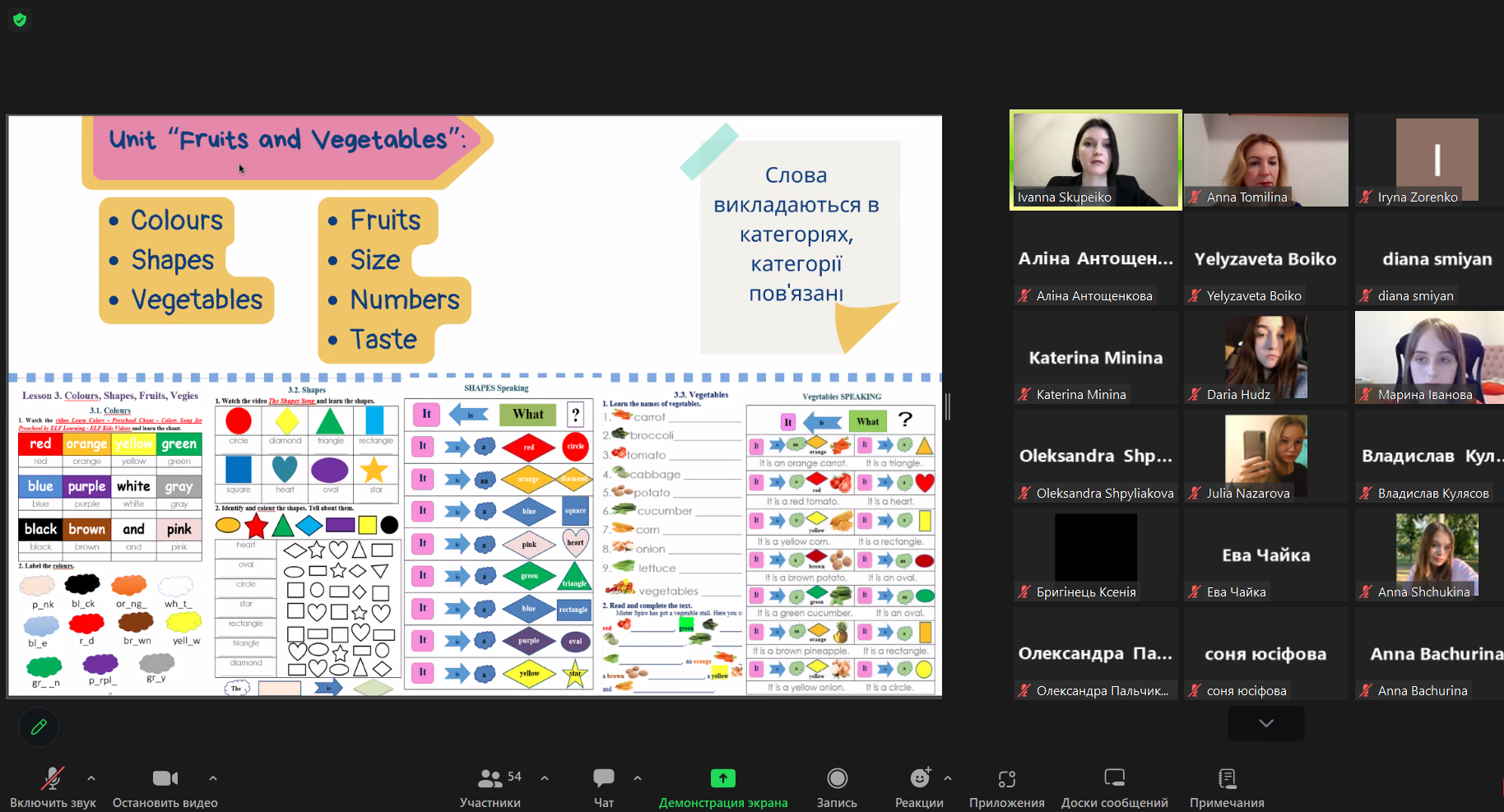
Task: Open Доски сообщений whiteboards
Action: pyautogui.click(x=1114, y=786)
